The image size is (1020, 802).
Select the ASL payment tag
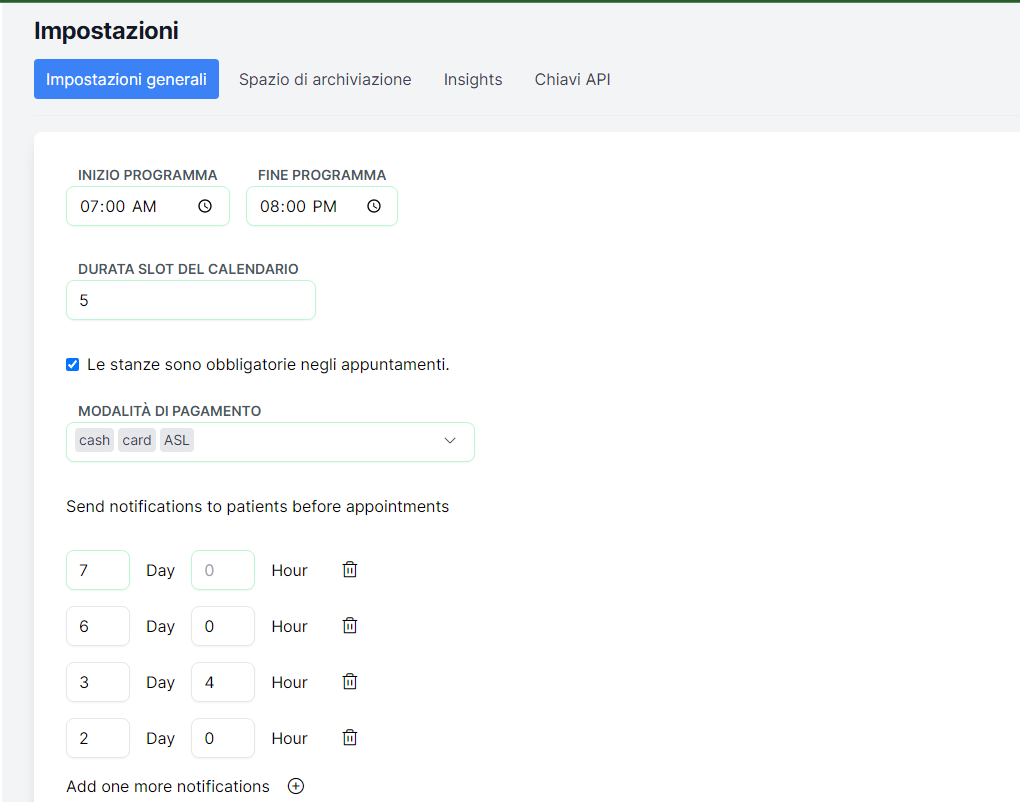coord(177,440)
